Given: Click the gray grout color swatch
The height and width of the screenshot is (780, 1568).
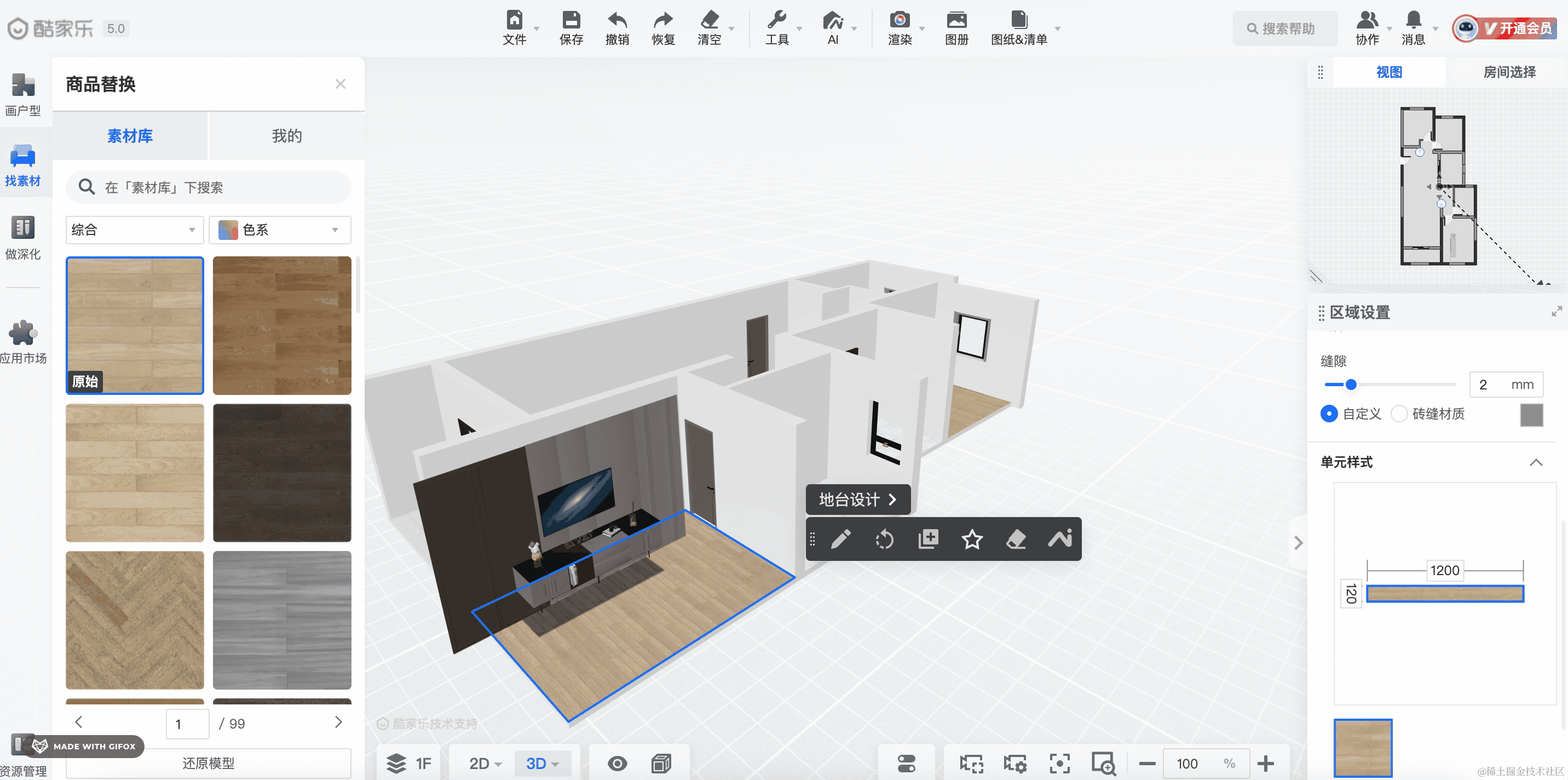Looking at the screenshot, I should pyautogui.click(x=1531, y=415).
